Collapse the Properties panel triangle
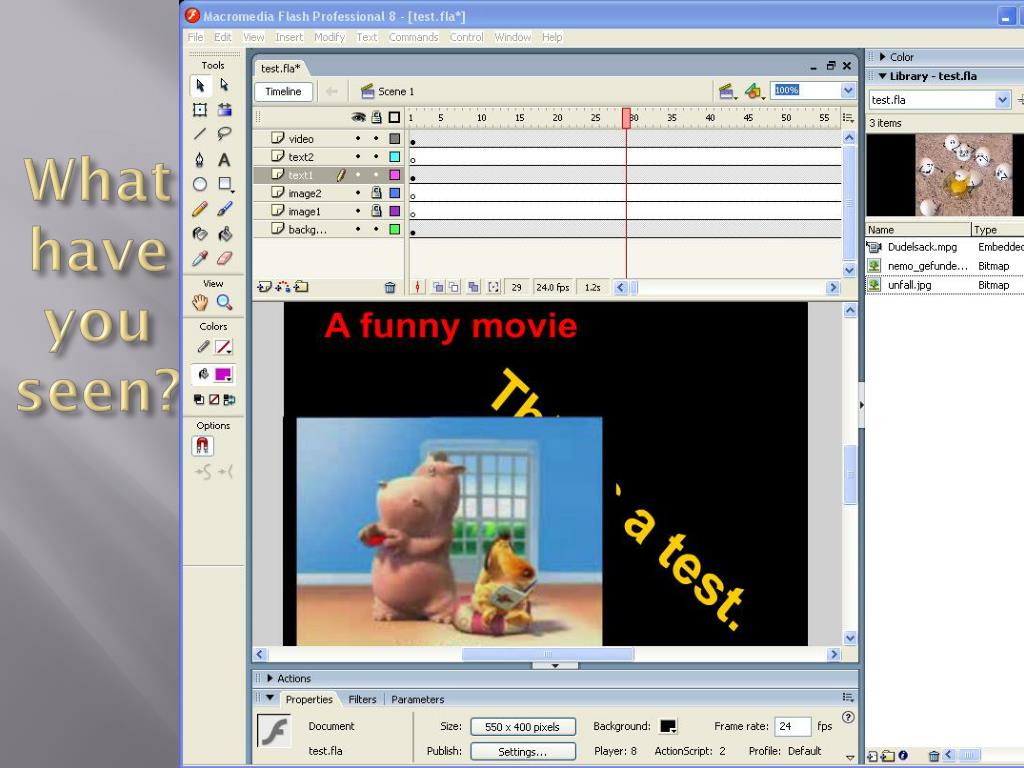 click(x=270, y=698)
